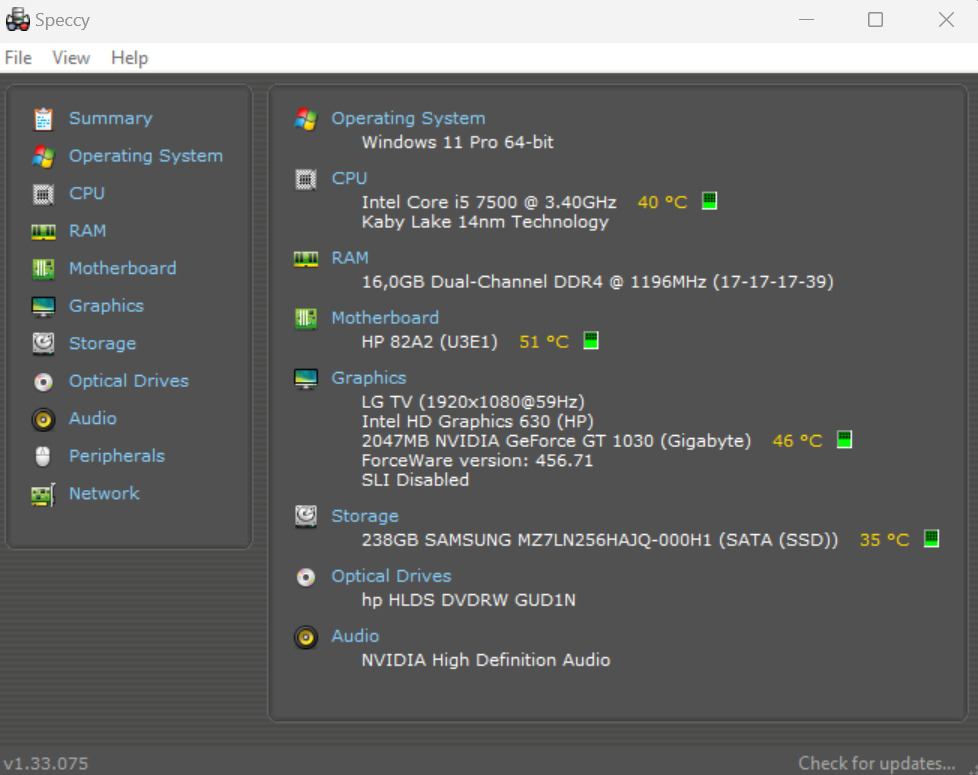Open the Help menu
The width and height of the screenshot is (978, 775).
129,58
